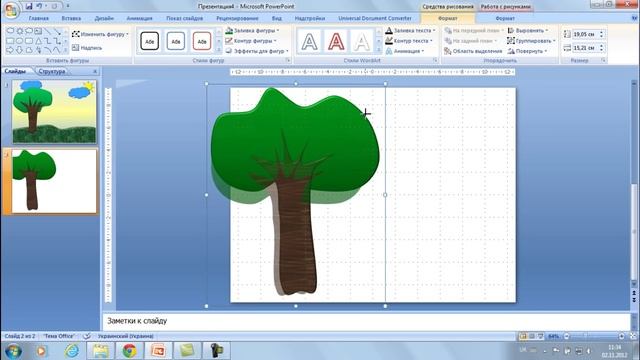The width and height of the screenshot is (640, 360).
Task: Select the oval shape in shapes gallery
Action: 19,41
